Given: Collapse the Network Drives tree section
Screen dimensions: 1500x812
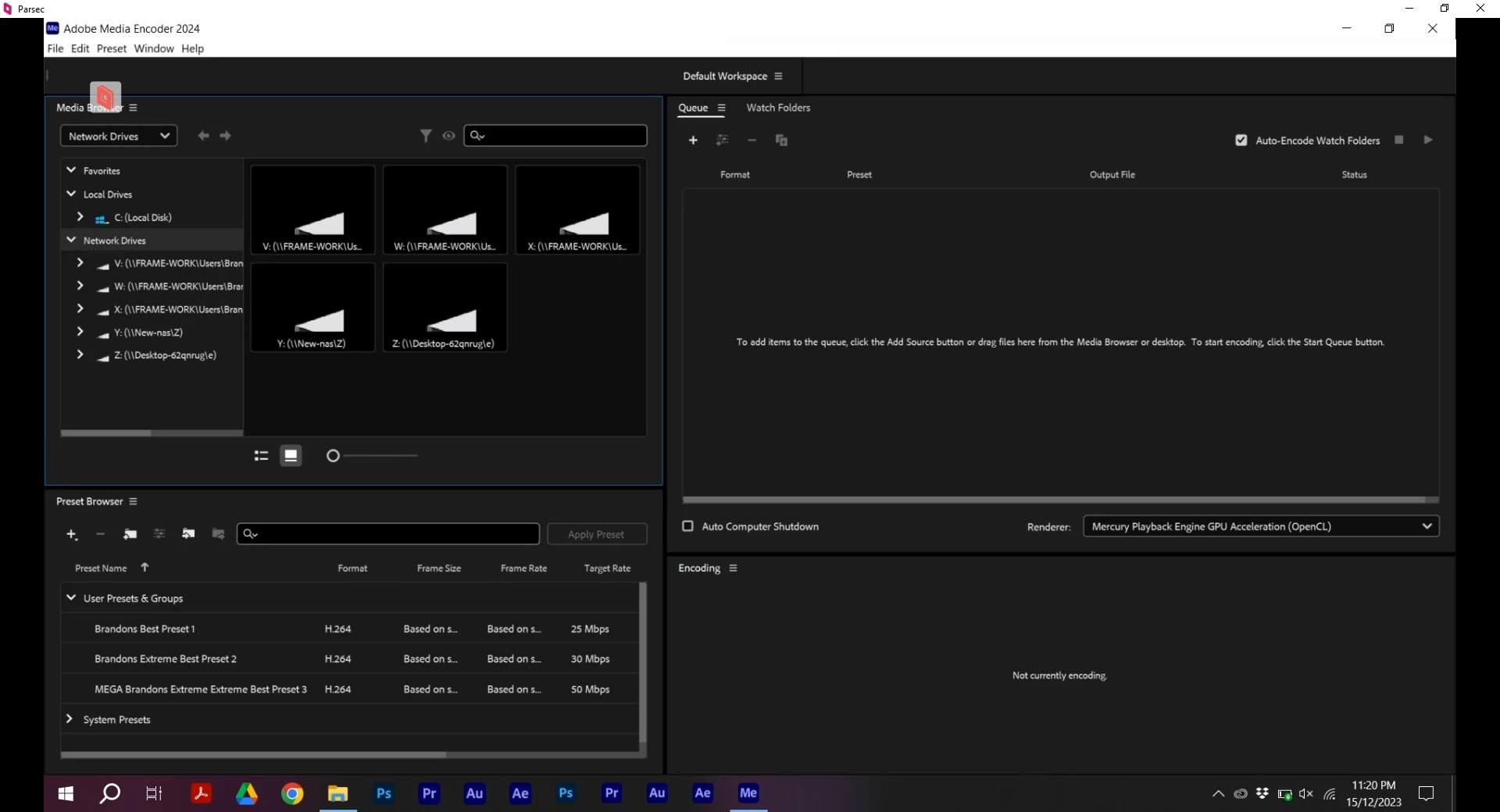Looking at the screenshot, I should click(x=71, y=240).
